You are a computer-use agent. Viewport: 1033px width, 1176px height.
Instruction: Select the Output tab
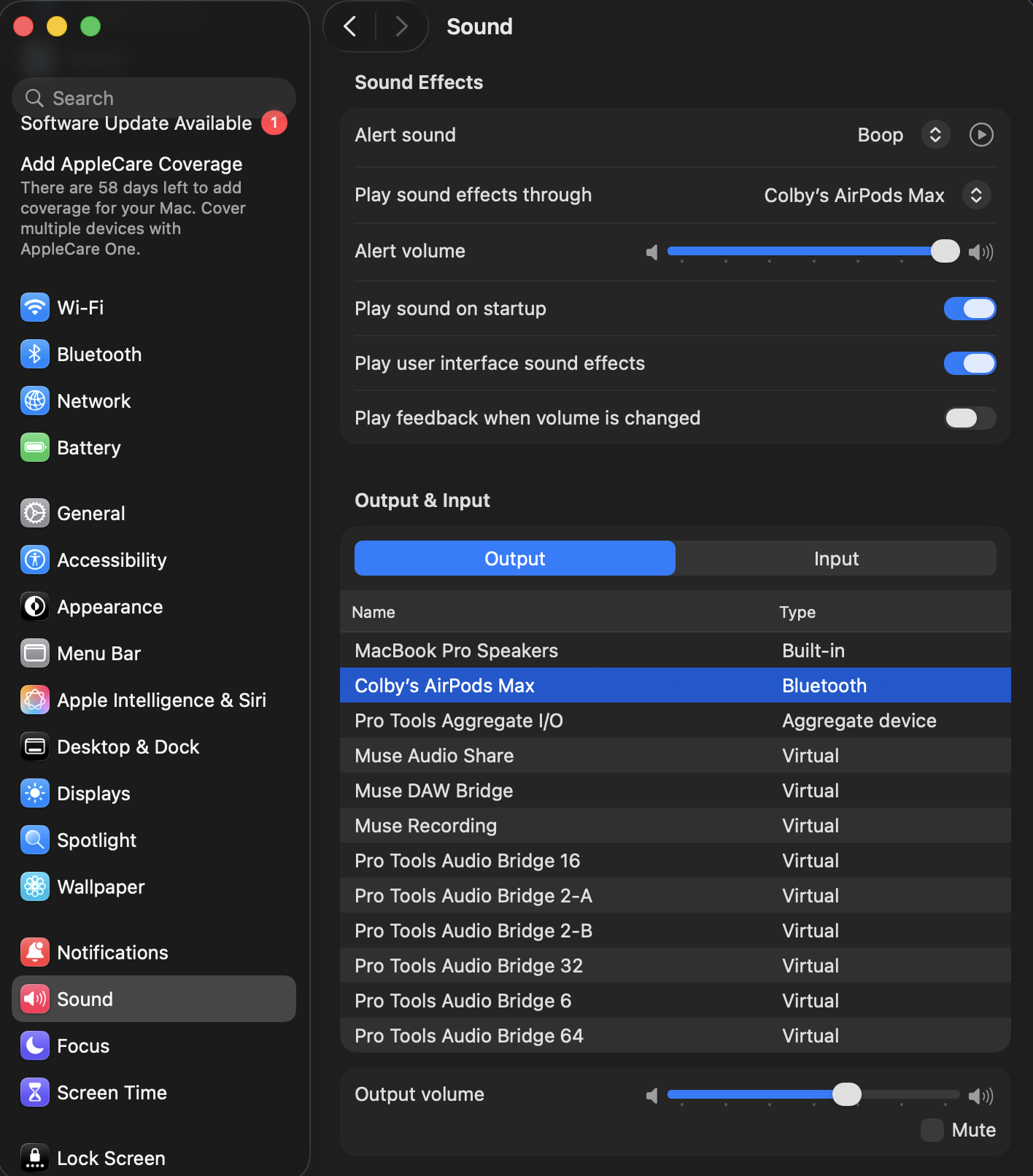point(515,558)
